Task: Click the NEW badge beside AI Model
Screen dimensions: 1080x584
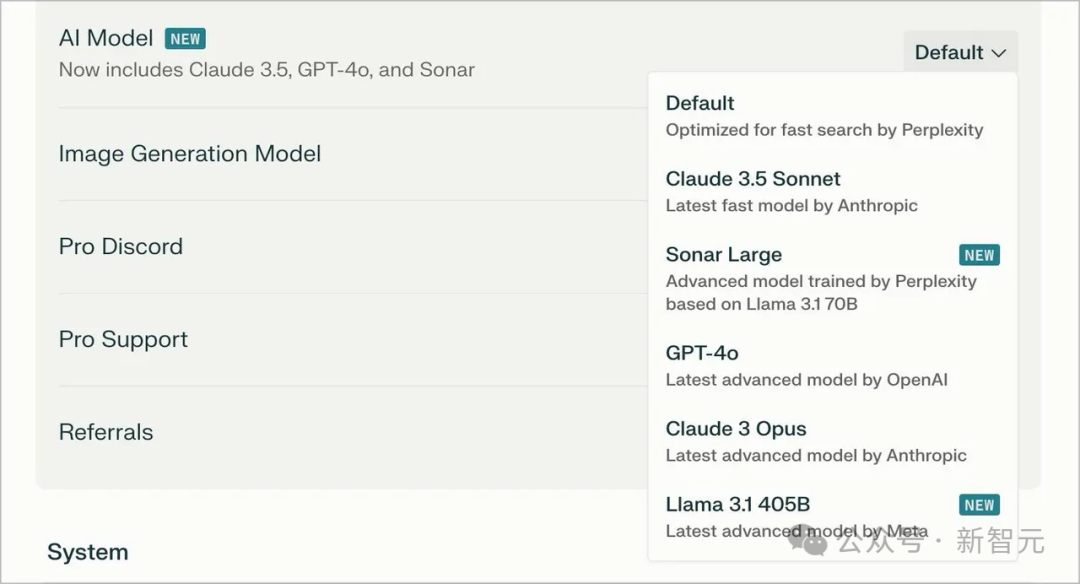Action: coord(185,39)
